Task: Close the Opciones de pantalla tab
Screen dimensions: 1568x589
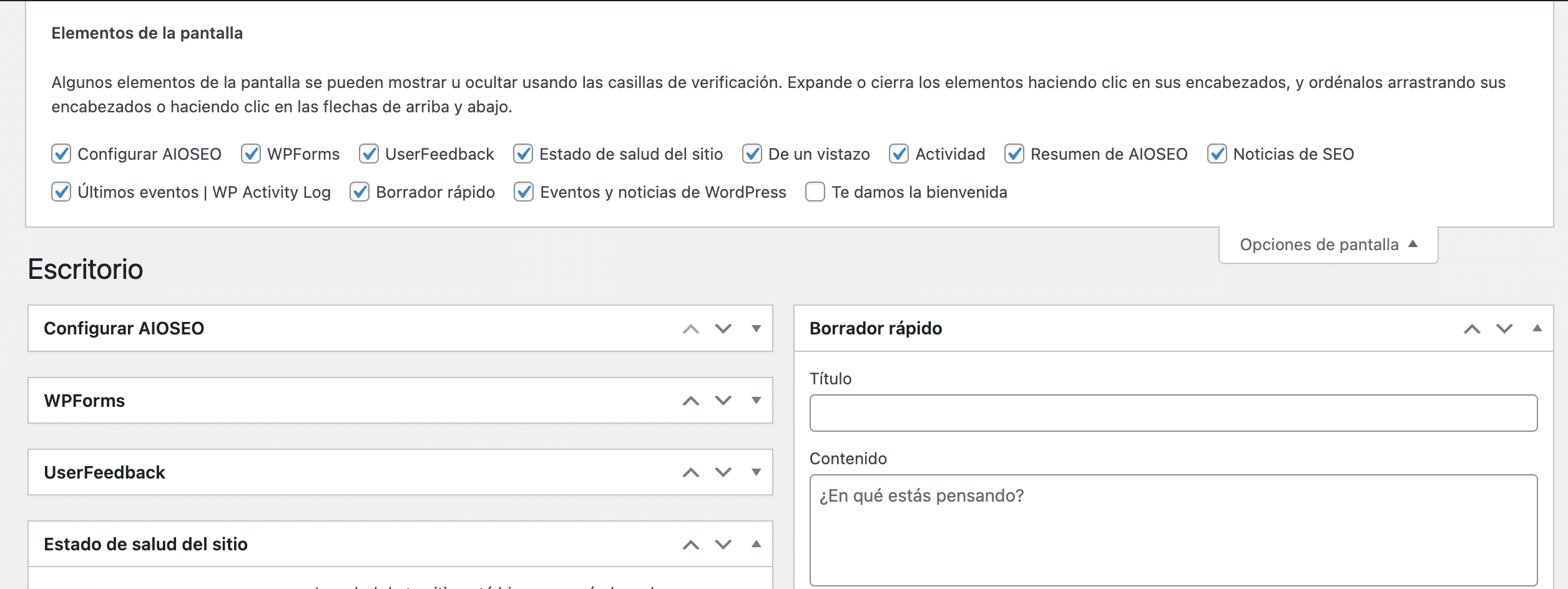Action: click(x=1328, y=245)
